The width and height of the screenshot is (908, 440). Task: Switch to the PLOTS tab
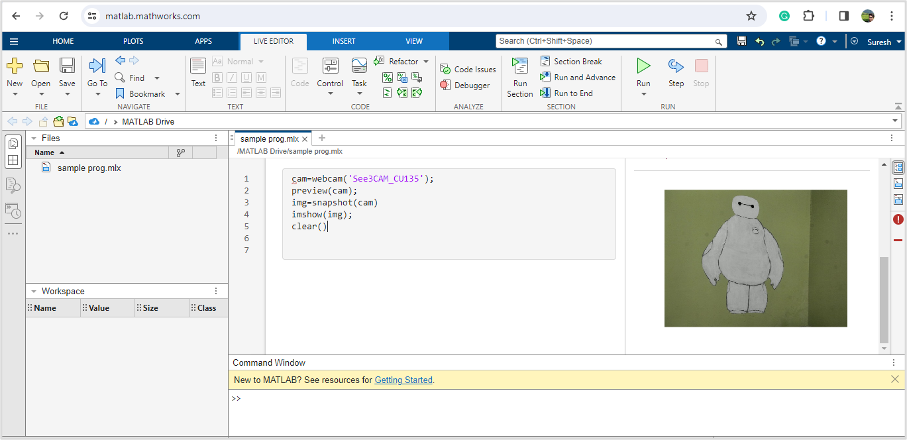click(133, 41)
